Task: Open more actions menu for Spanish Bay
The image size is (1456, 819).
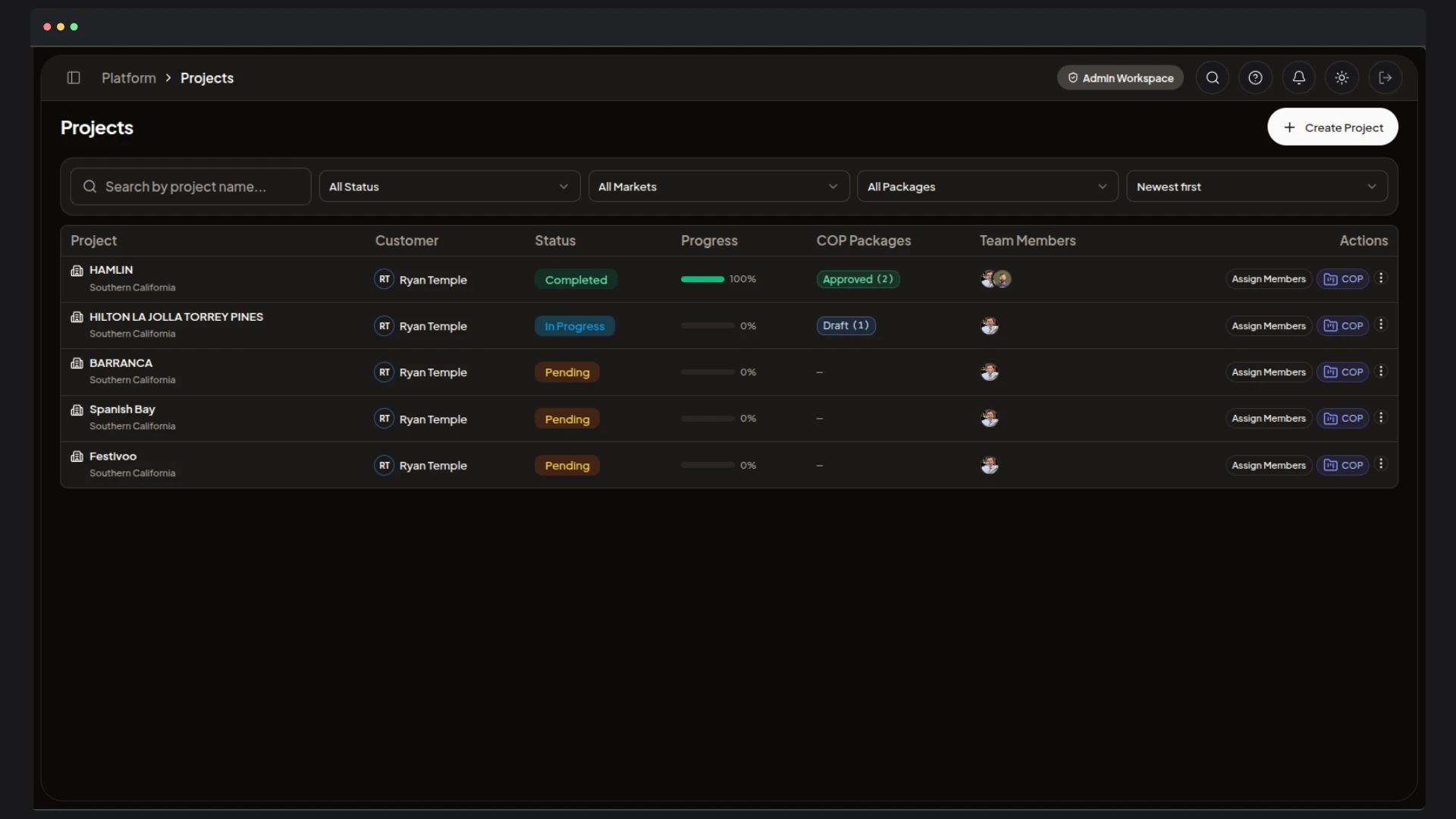Action: [1381, 418]
